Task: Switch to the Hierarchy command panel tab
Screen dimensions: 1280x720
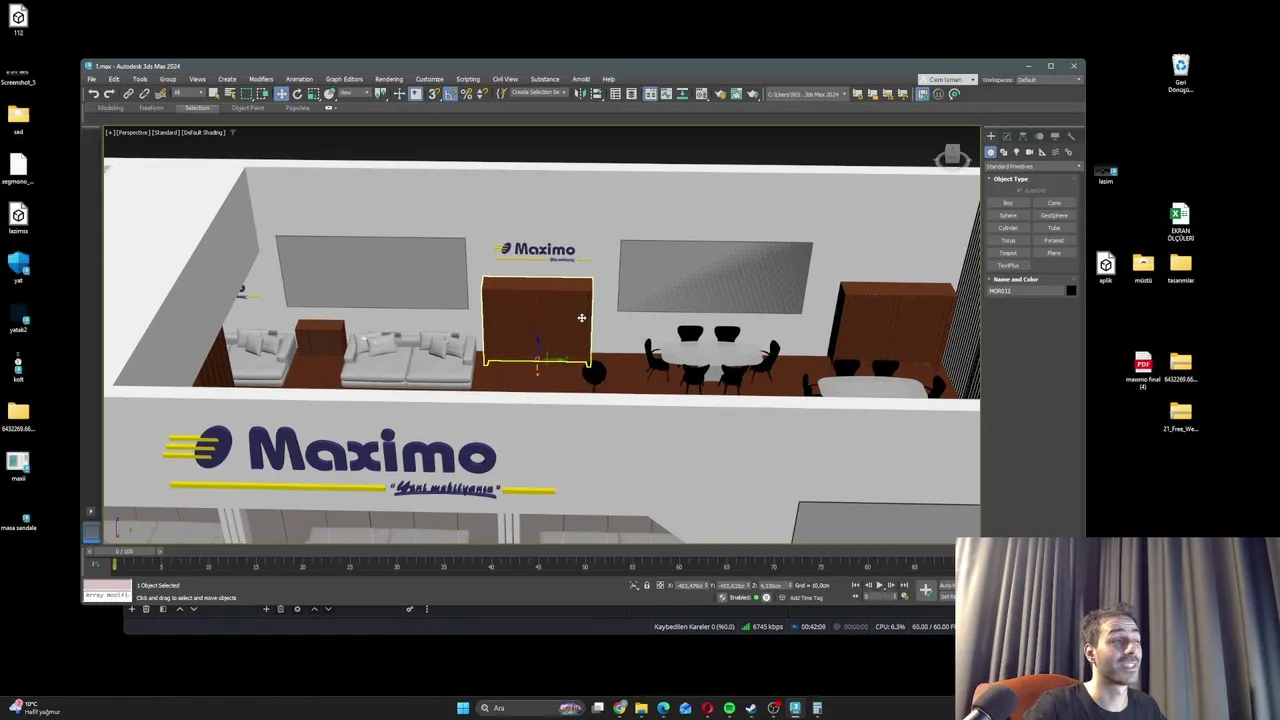Action: pos(1023,136)
